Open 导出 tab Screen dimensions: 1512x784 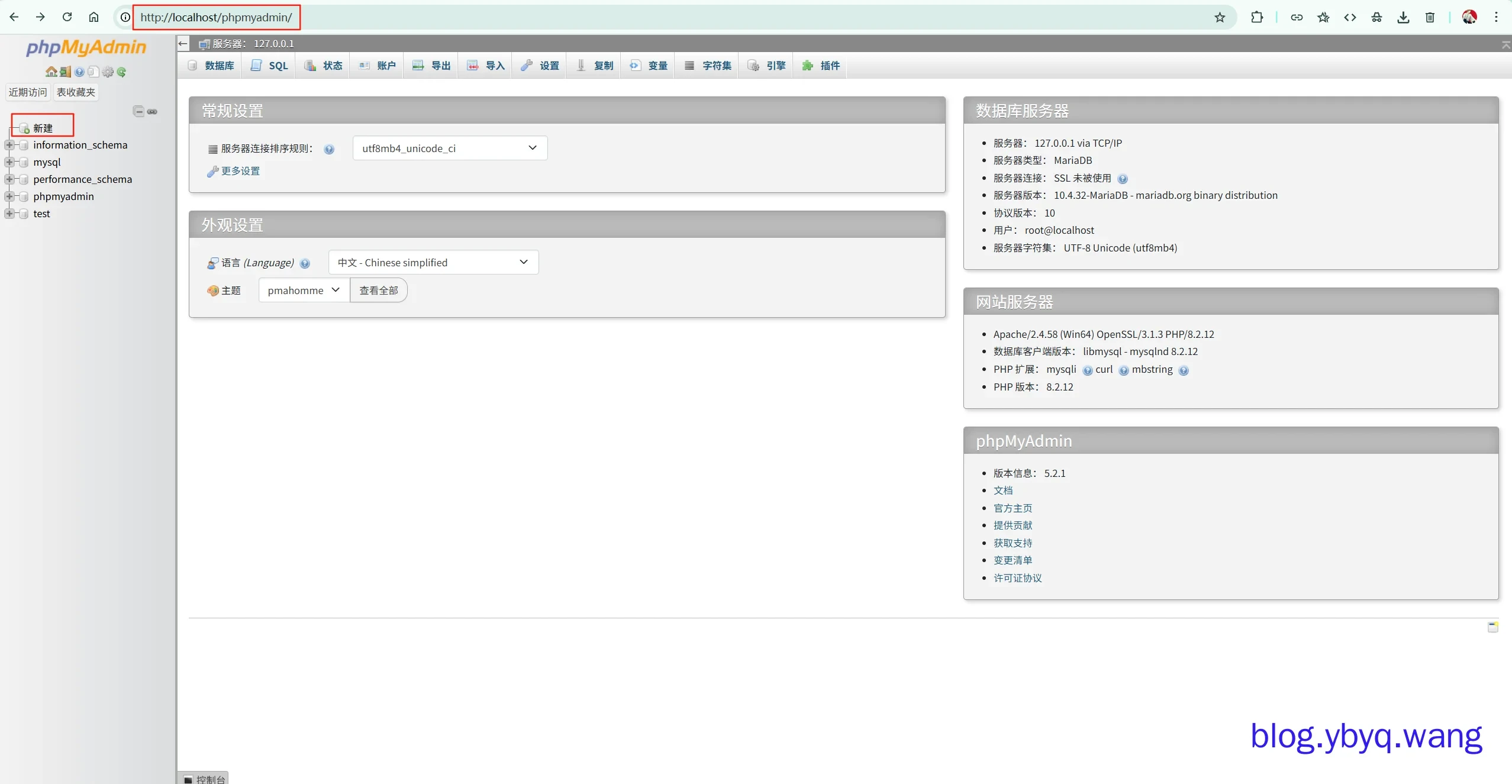[x=431, y=66]
